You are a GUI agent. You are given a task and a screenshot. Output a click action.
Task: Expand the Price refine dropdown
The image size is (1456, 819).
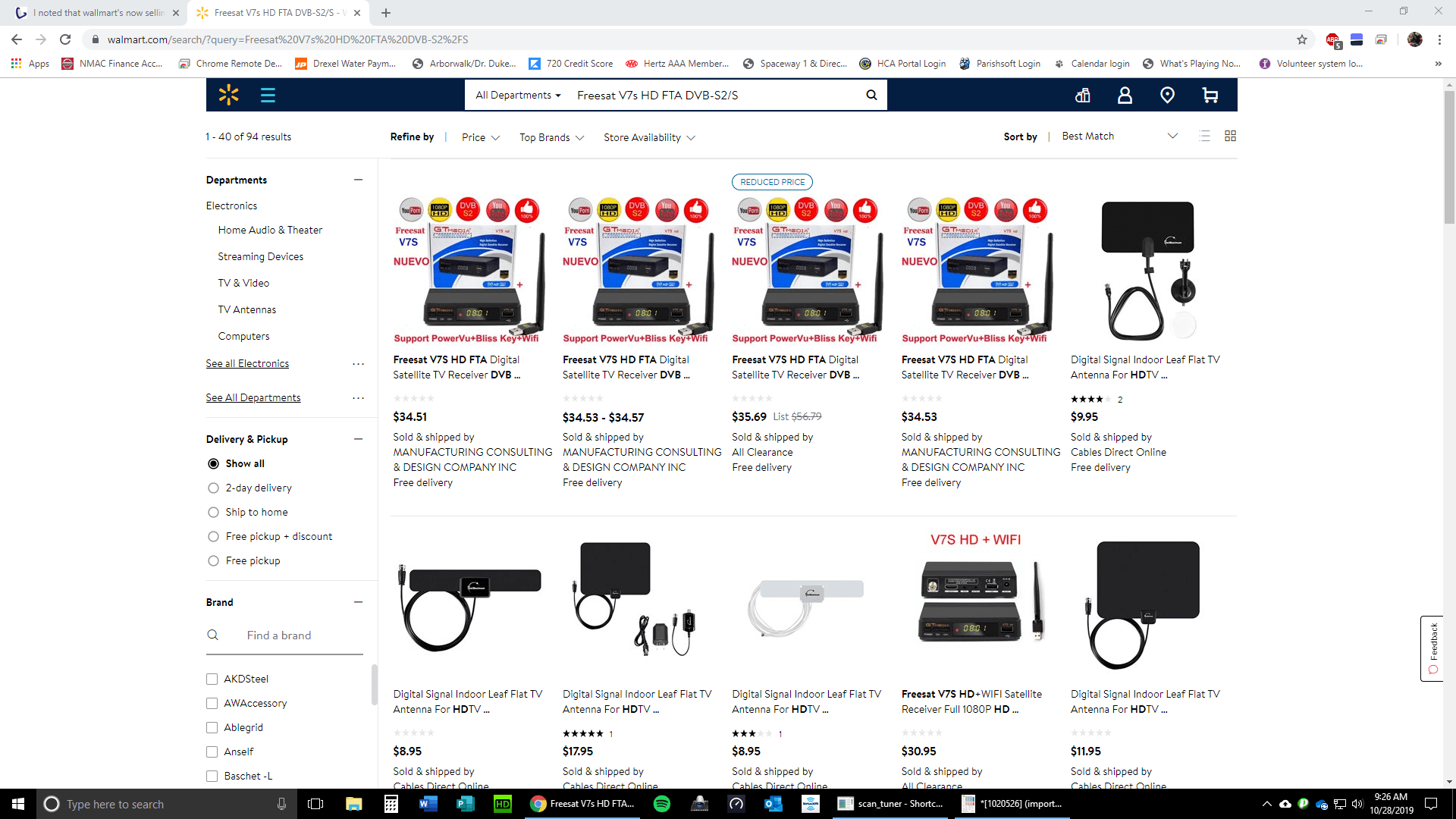click(x=481, y=137)
